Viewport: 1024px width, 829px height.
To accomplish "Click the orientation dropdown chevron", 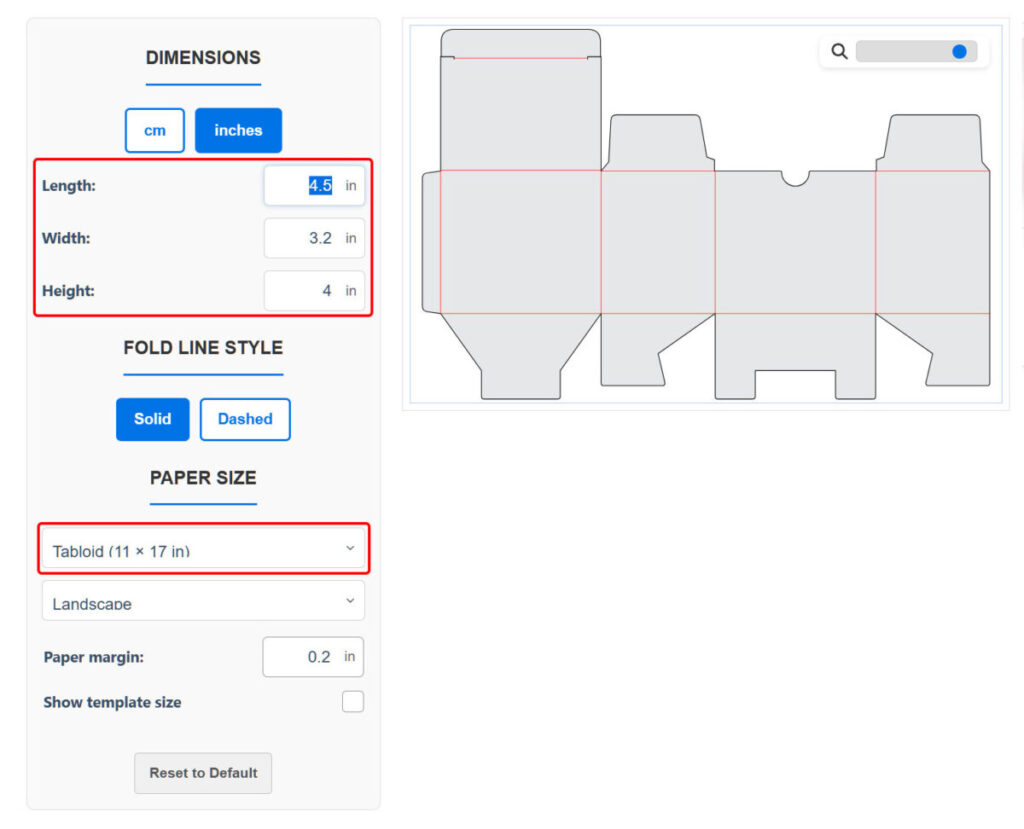I will (349, 601).
